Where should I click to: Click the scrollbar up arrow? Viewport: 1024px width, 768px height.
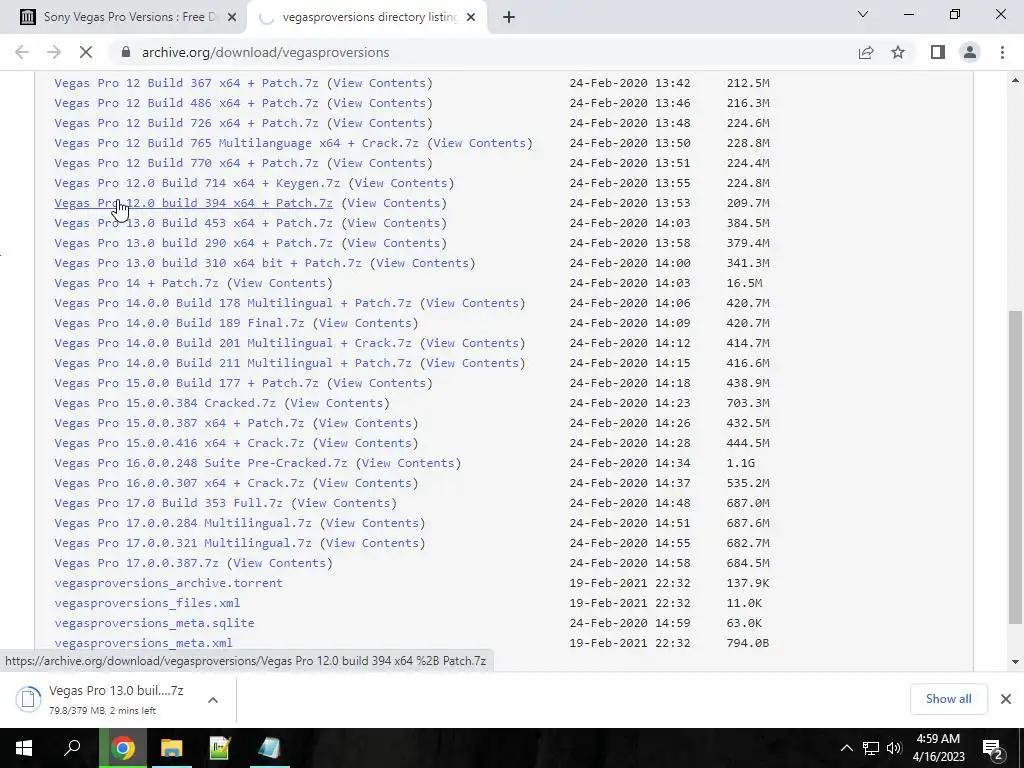(x=1015, y=80)
